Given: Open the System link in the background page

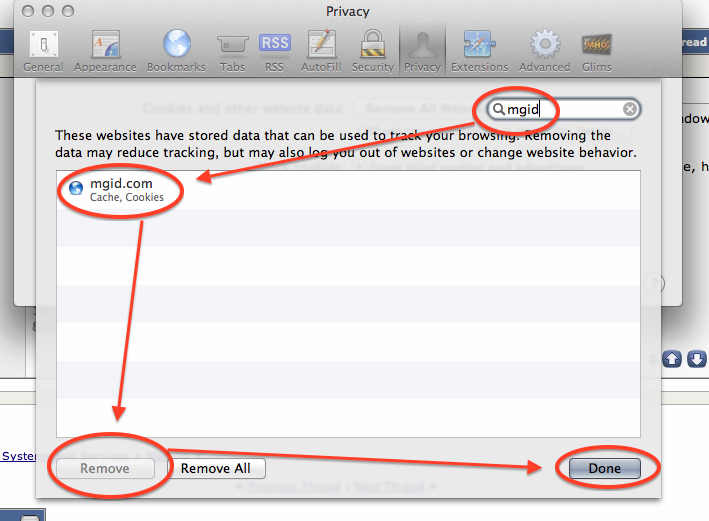Looking at the screenshot, I should pyautogui.click(x=19, y=456).
